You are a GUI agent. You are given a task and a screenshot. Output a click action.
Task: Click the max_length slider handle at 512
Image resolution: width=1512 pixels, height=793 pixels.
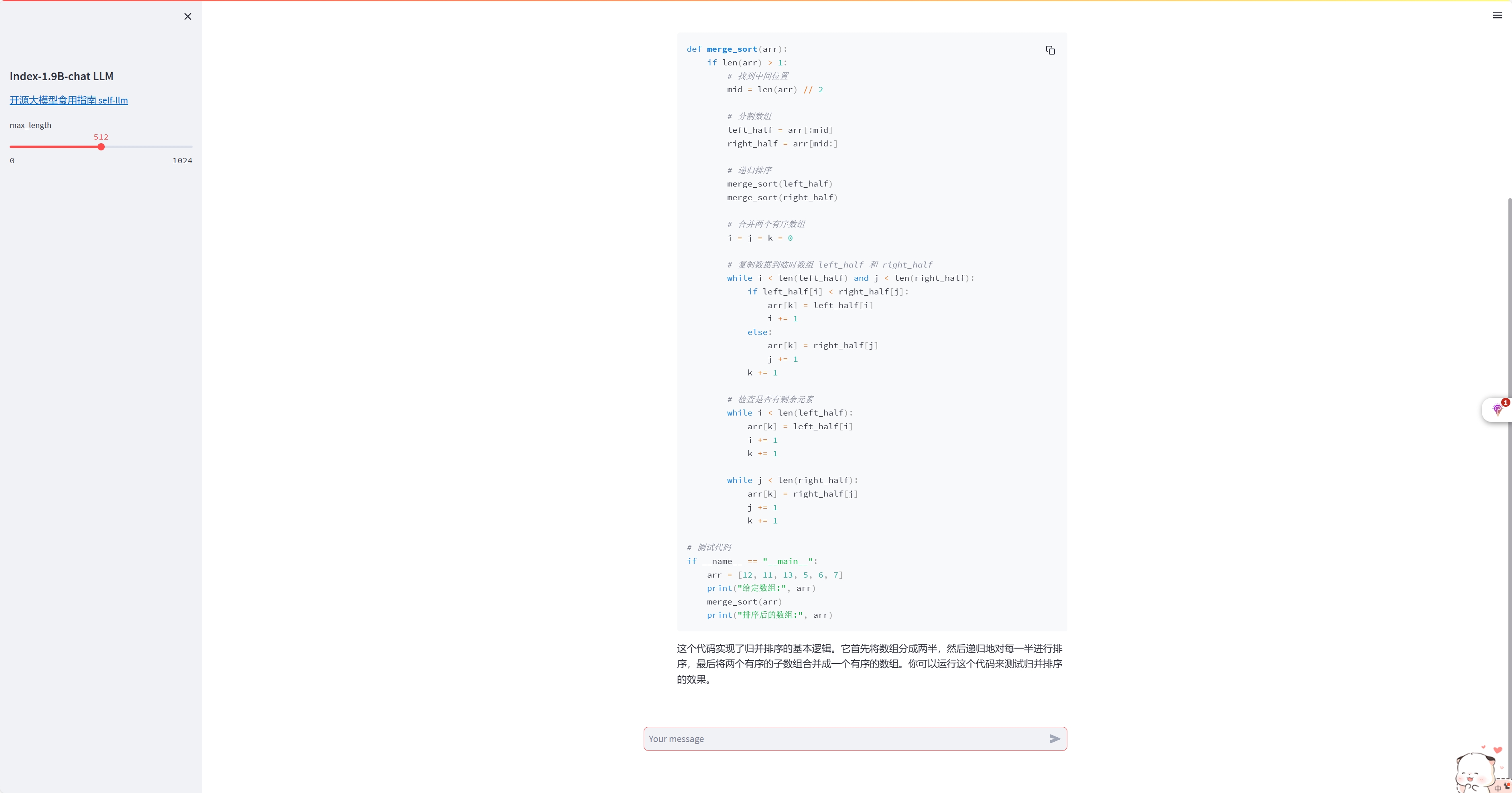(x=101, y=147)
